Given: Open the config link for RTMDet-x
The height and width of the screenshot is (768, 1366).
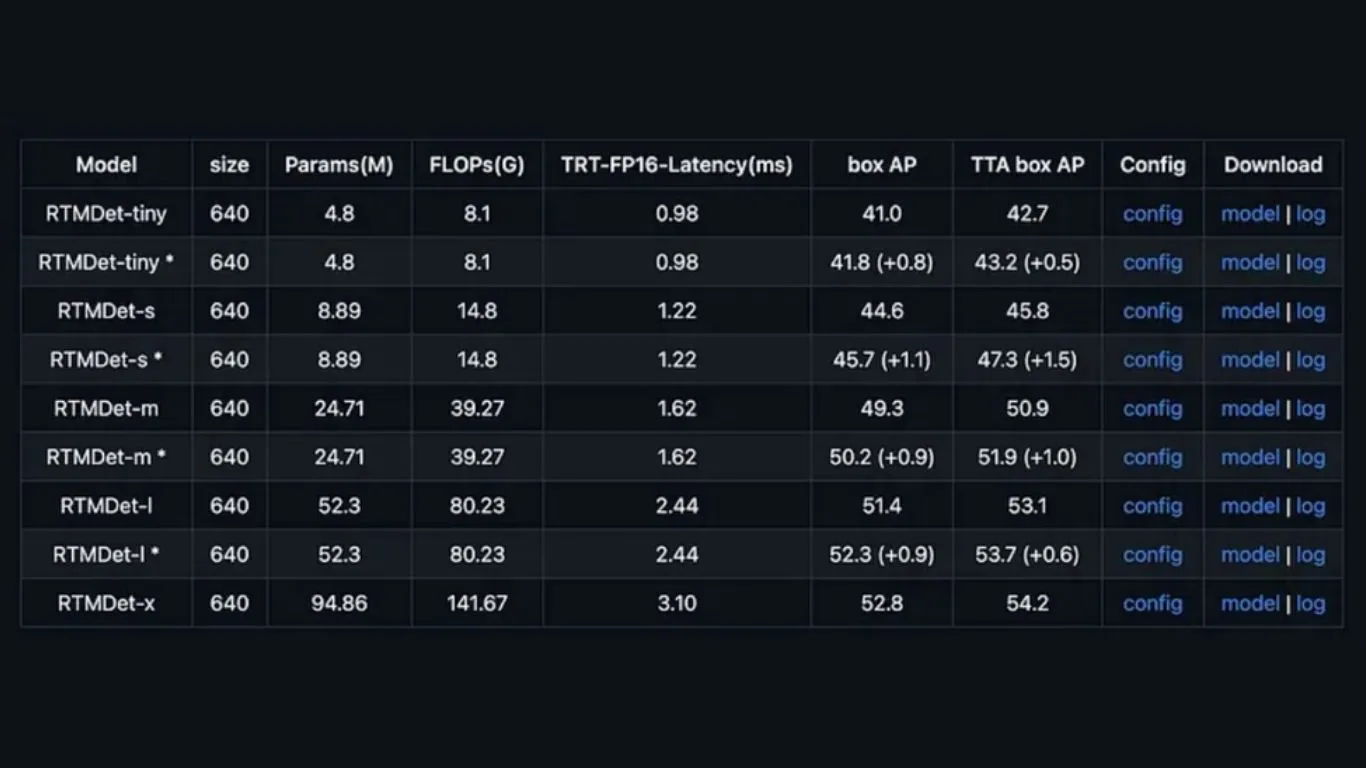Looking at the screenshot, I should click(x=1153, y=604).
